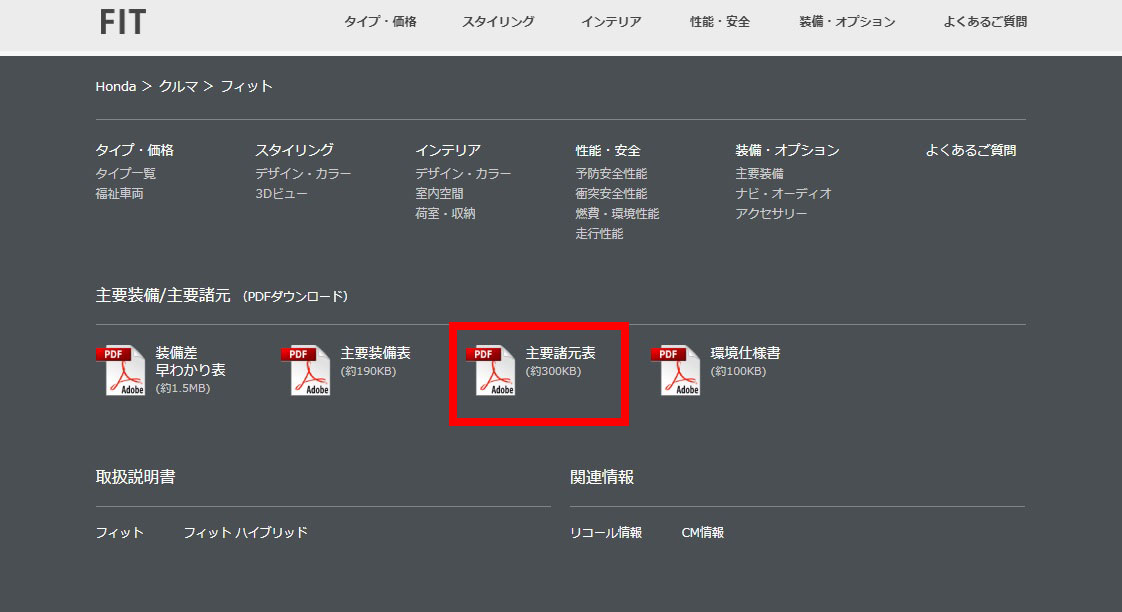Open the フィット owner's manual link

click(119, 533)
